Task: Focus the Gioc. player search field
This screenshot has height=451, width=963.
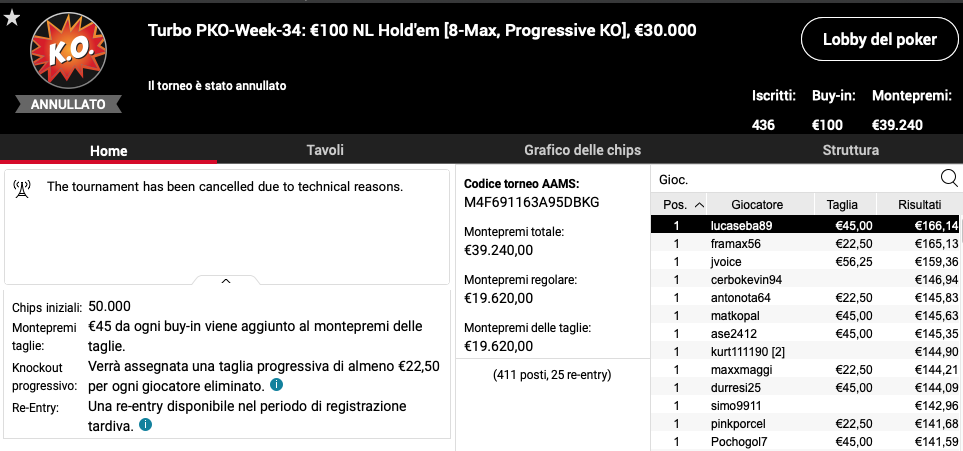Action: click(795, 180)
